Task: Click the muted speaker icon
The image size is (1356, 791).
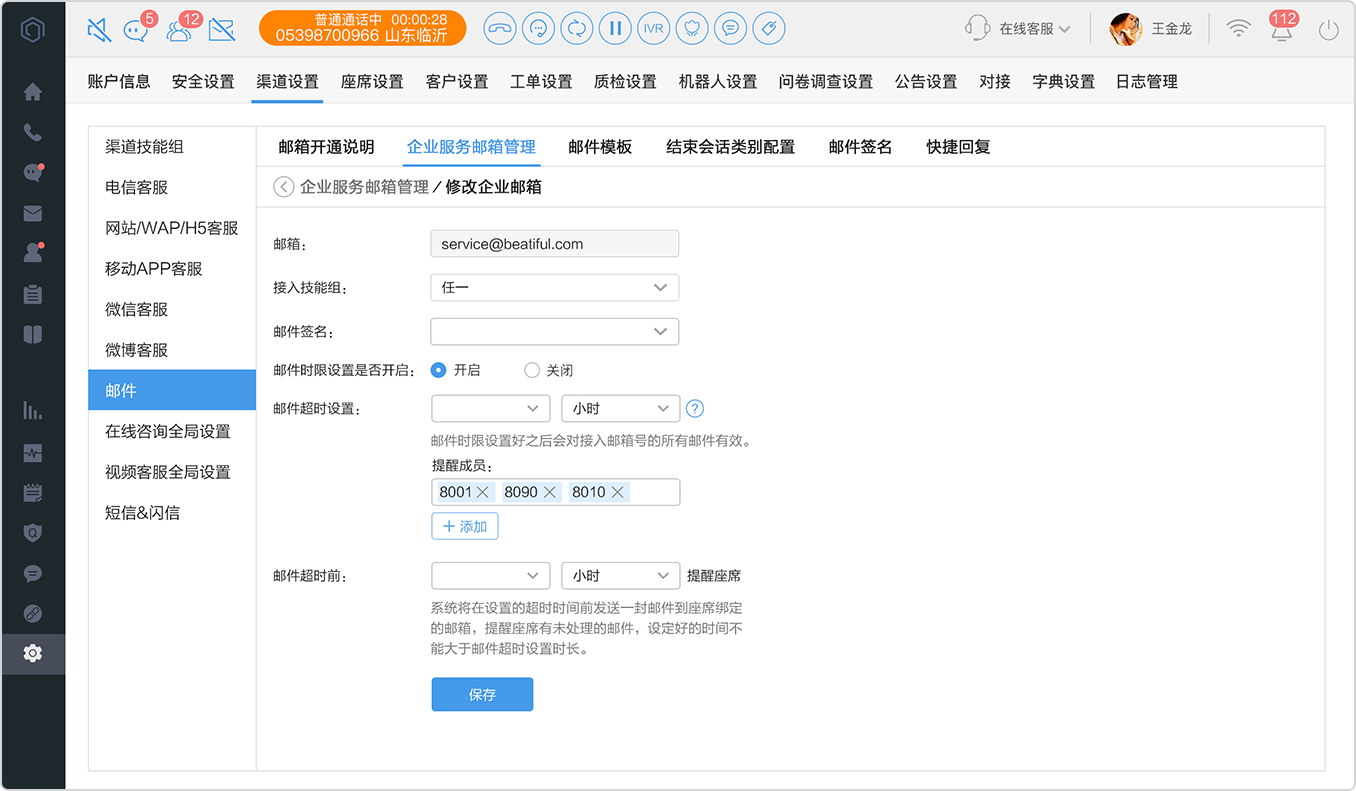Action: pos(99,29)
